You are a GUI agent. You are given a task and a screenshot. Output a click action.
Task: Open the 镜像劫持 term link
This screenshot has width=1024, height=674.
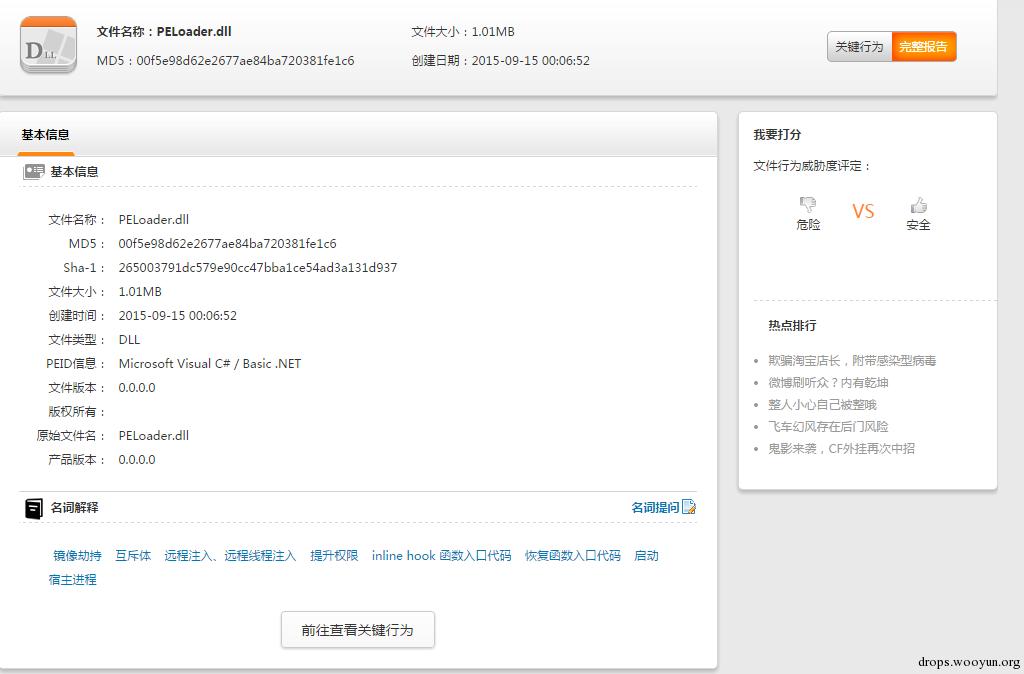(x=77, y=556)
